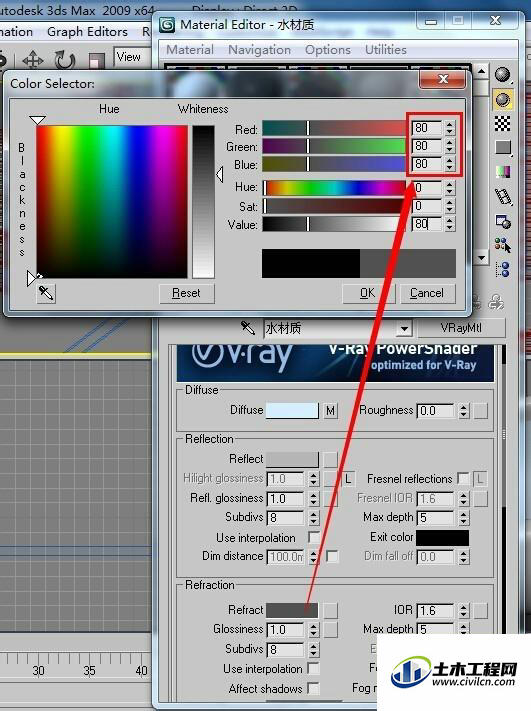531x711 pixels.
Task: Open the Navigation menu
Action: tap(259, 49)
